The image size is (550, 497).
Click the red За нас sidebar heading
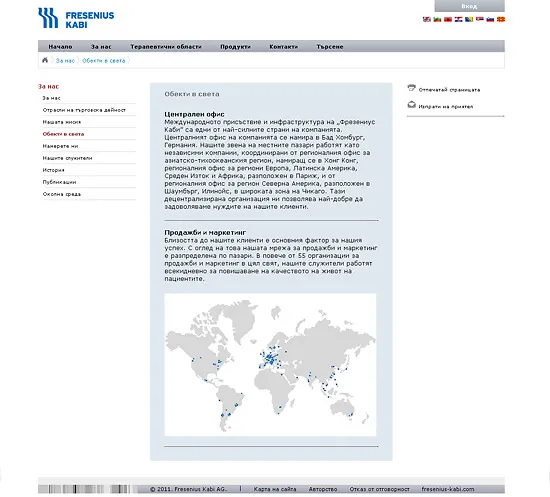pyautogui.click(x=48, y=86)
